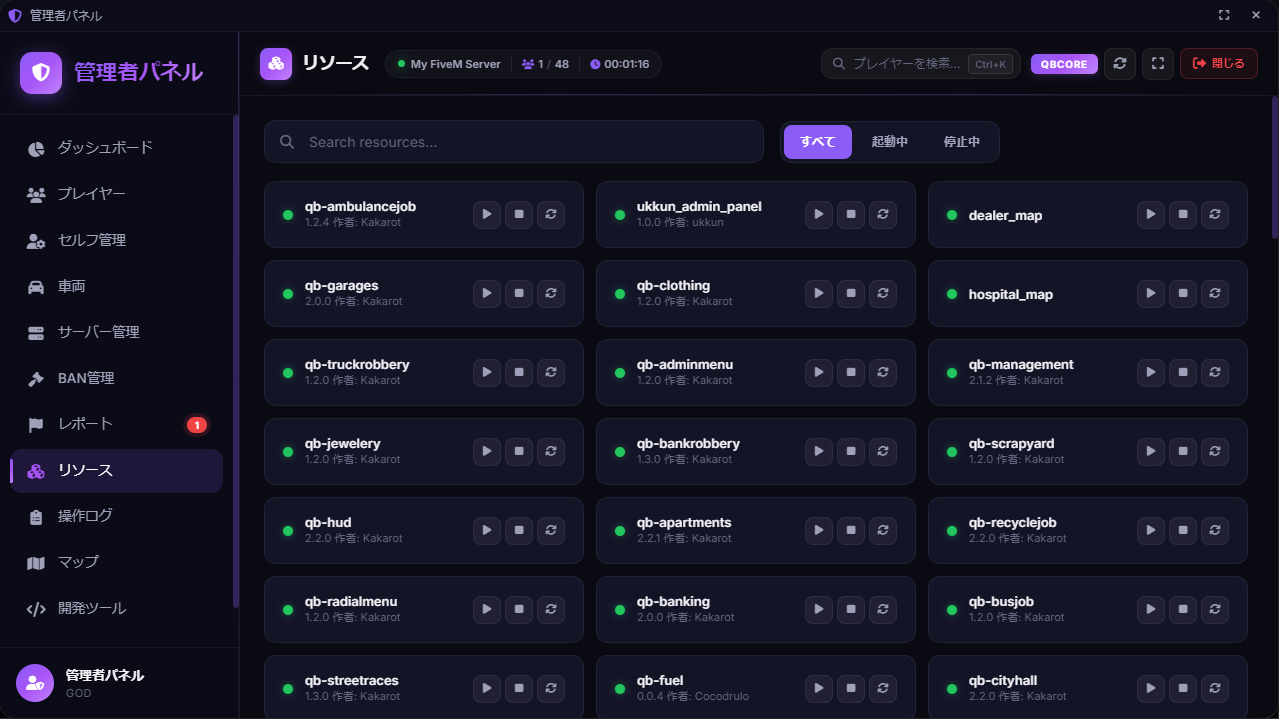Stop the qb-jewelery resource
1279x719 pixels.
[x=519, y=451]
